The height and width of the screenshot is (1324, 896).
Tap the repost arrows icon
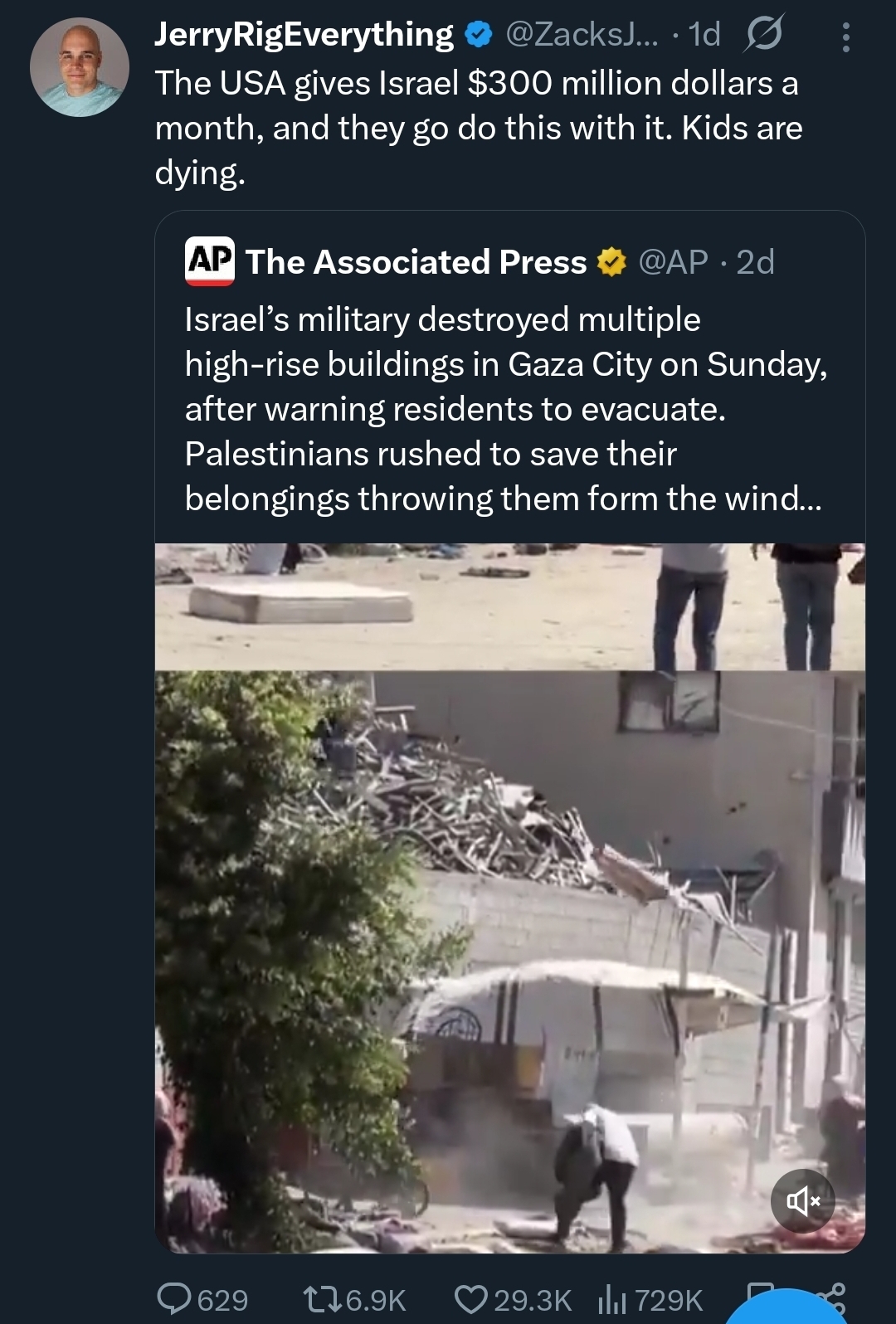tap(319, 1298)
